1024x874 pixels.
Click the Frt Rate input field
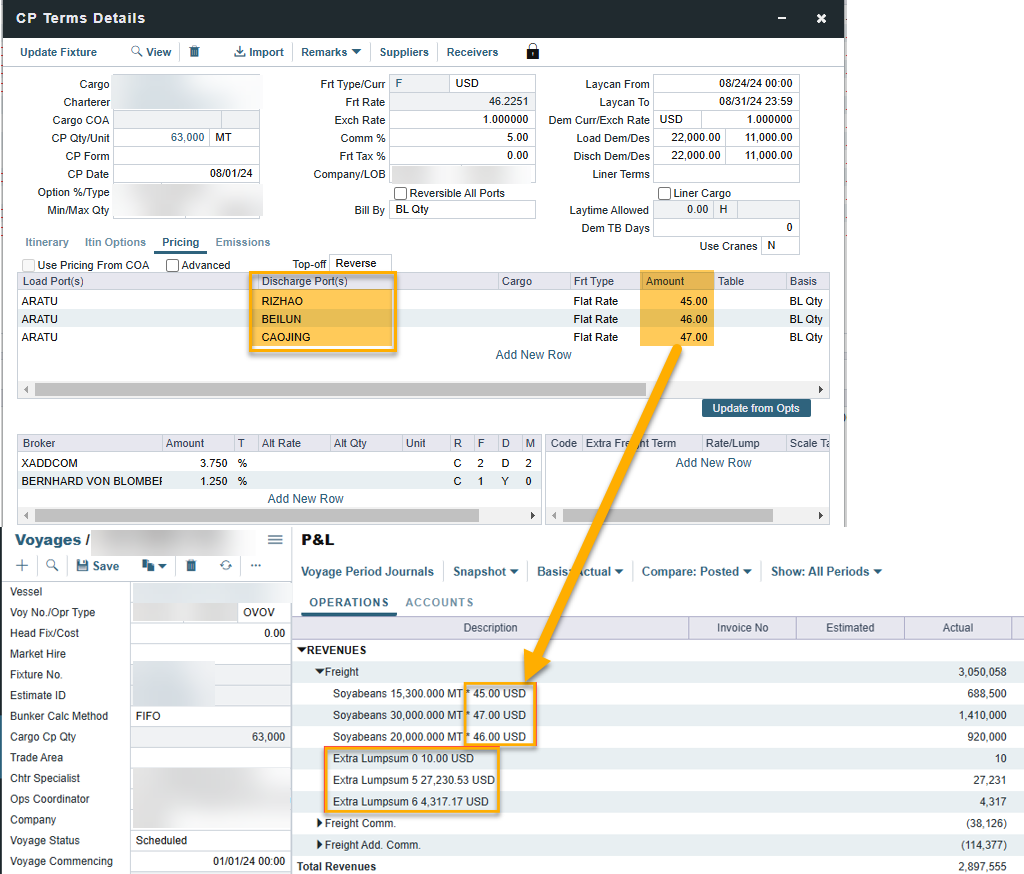click(461, 102)
